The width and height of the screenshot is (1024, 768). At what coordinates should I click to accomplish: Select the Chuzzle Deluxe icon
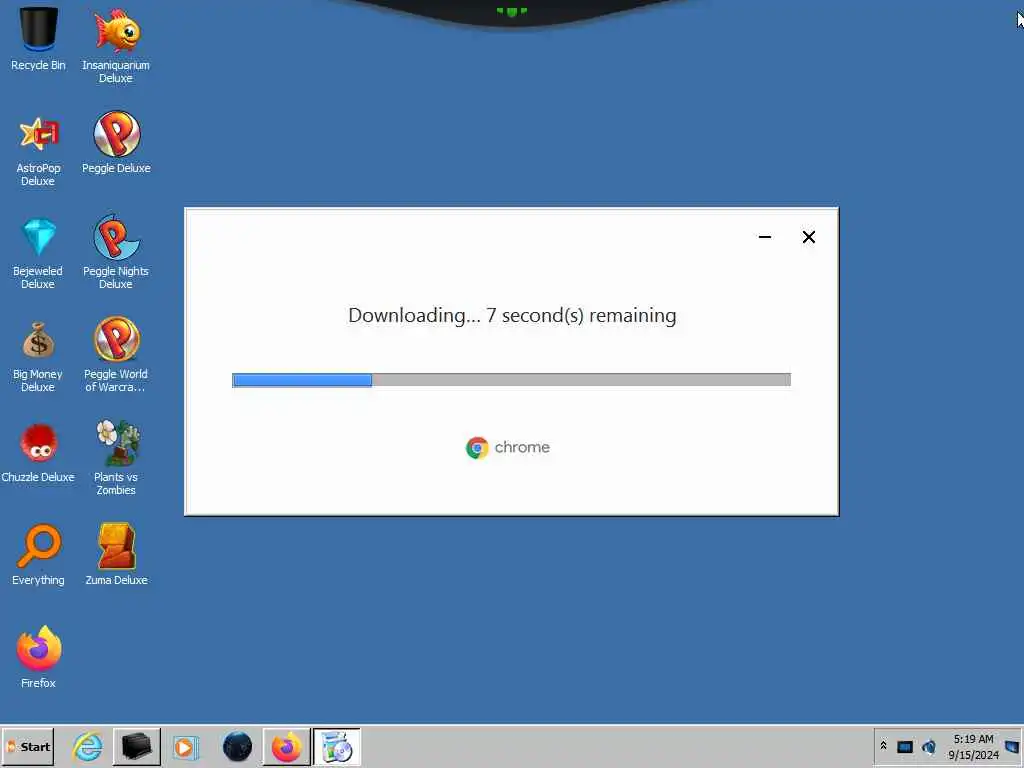coord(38,452)
